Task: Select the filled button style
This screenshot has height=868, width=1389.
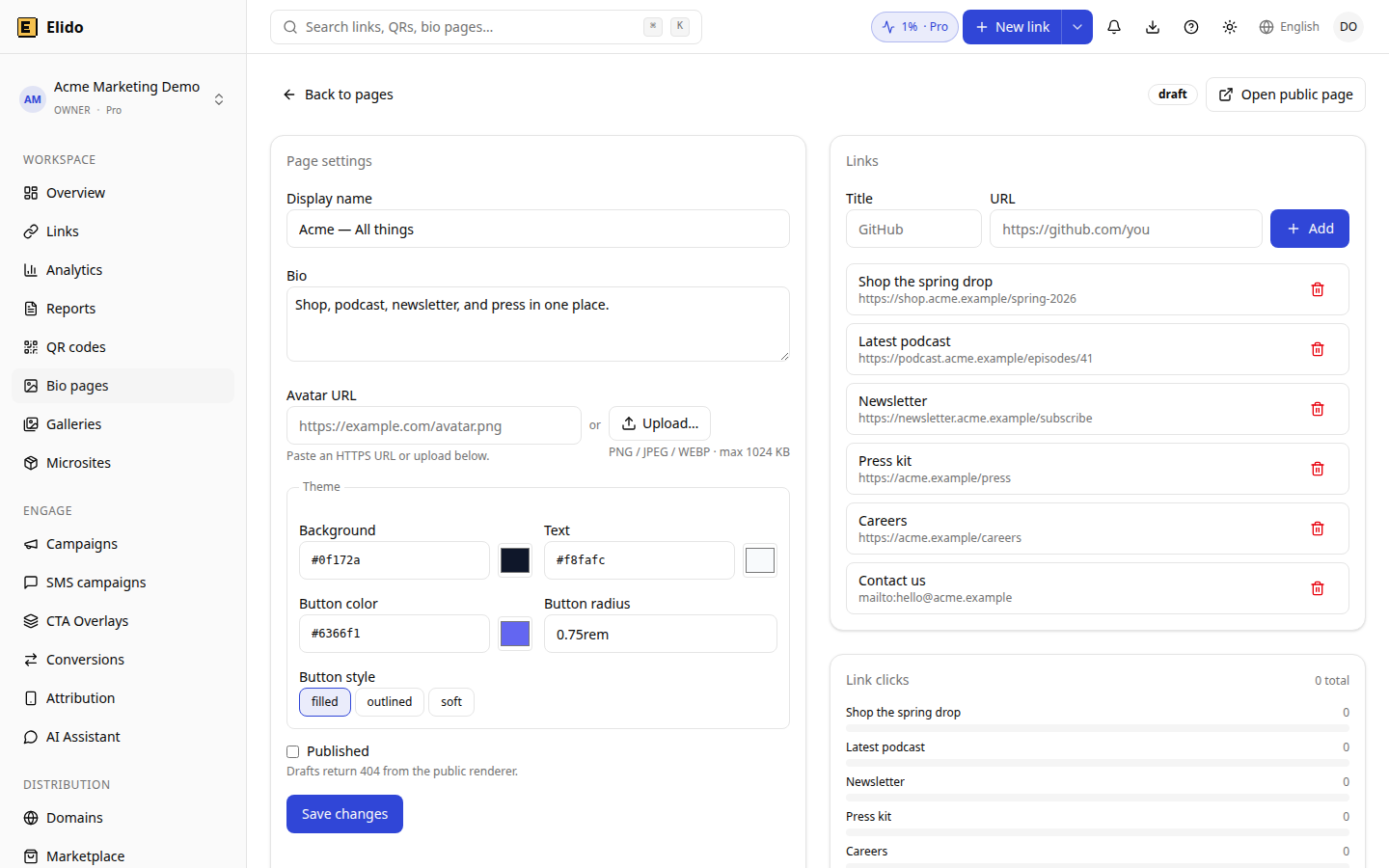Action: [325, 702]
